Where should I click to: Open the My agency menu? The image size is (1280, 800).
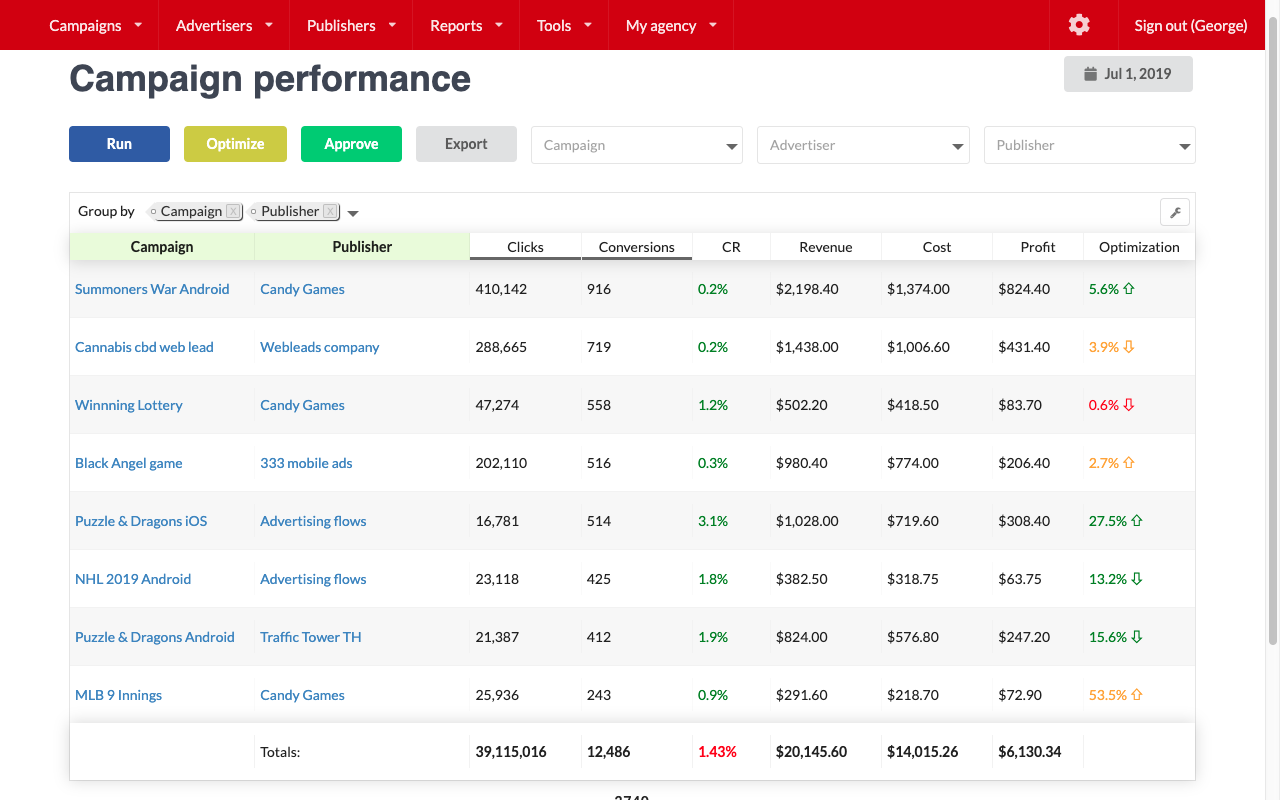(x=671, y=25)
